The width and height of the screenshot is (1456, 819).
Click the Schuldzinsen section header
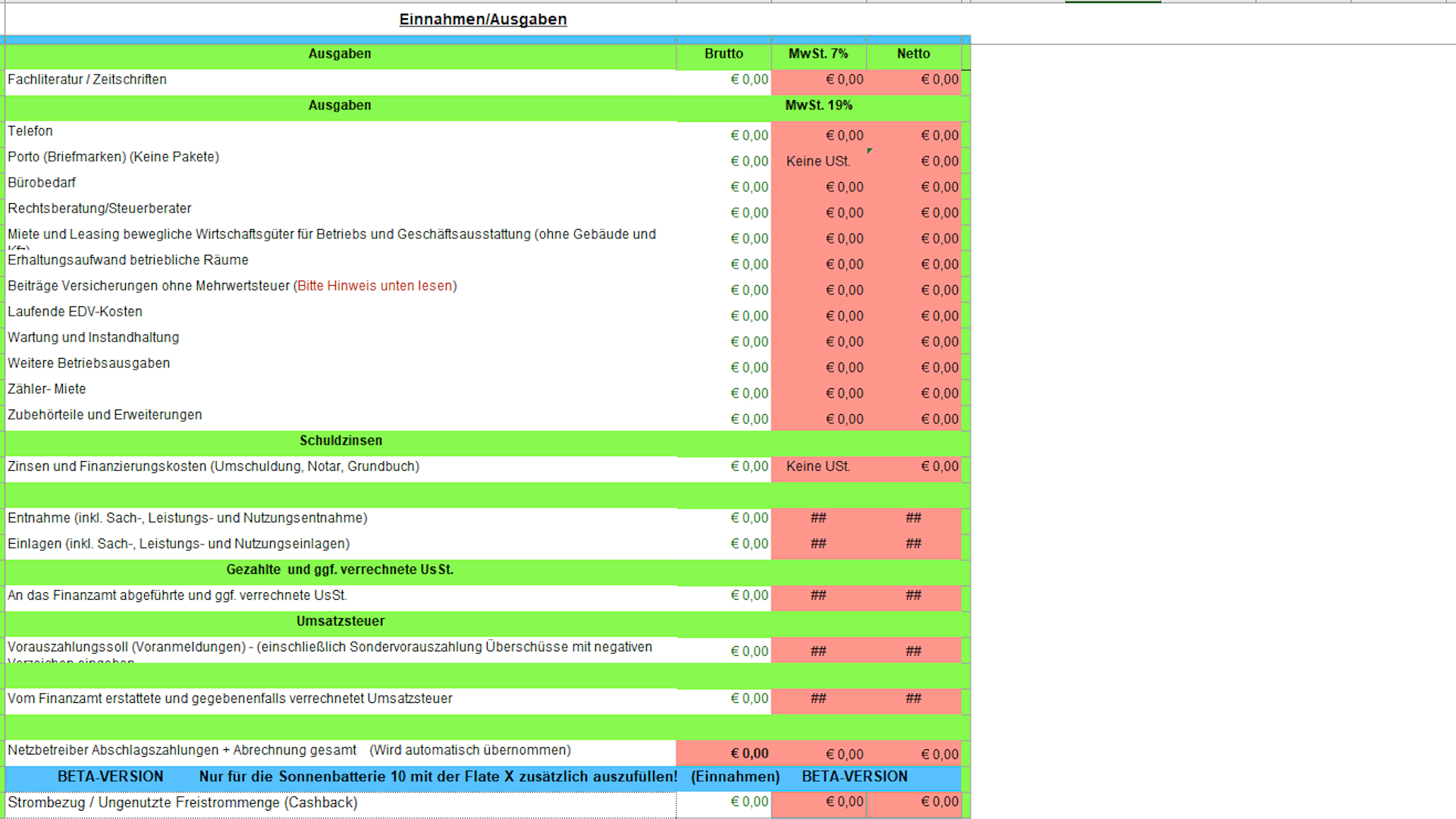click(x=340, y=441)
